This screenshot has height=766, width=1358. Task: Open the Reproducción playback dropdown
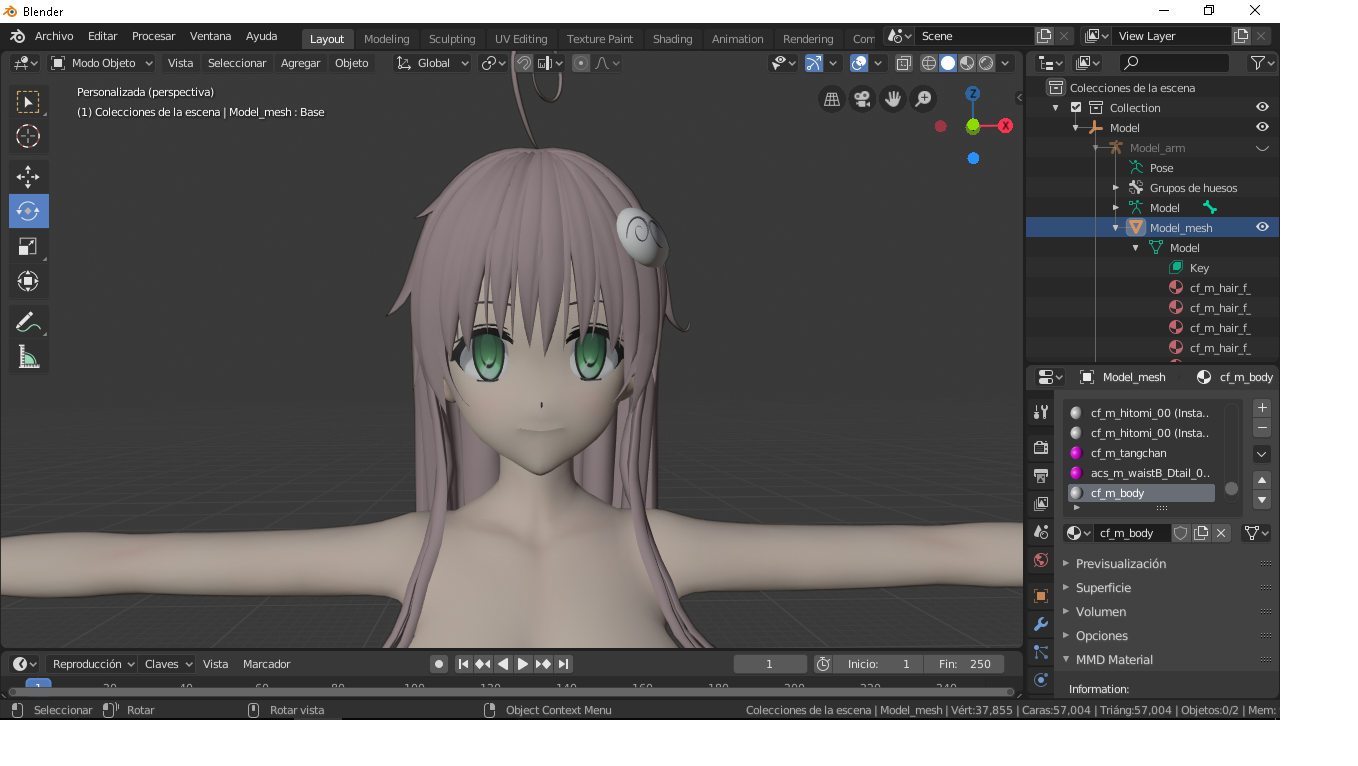93,664
